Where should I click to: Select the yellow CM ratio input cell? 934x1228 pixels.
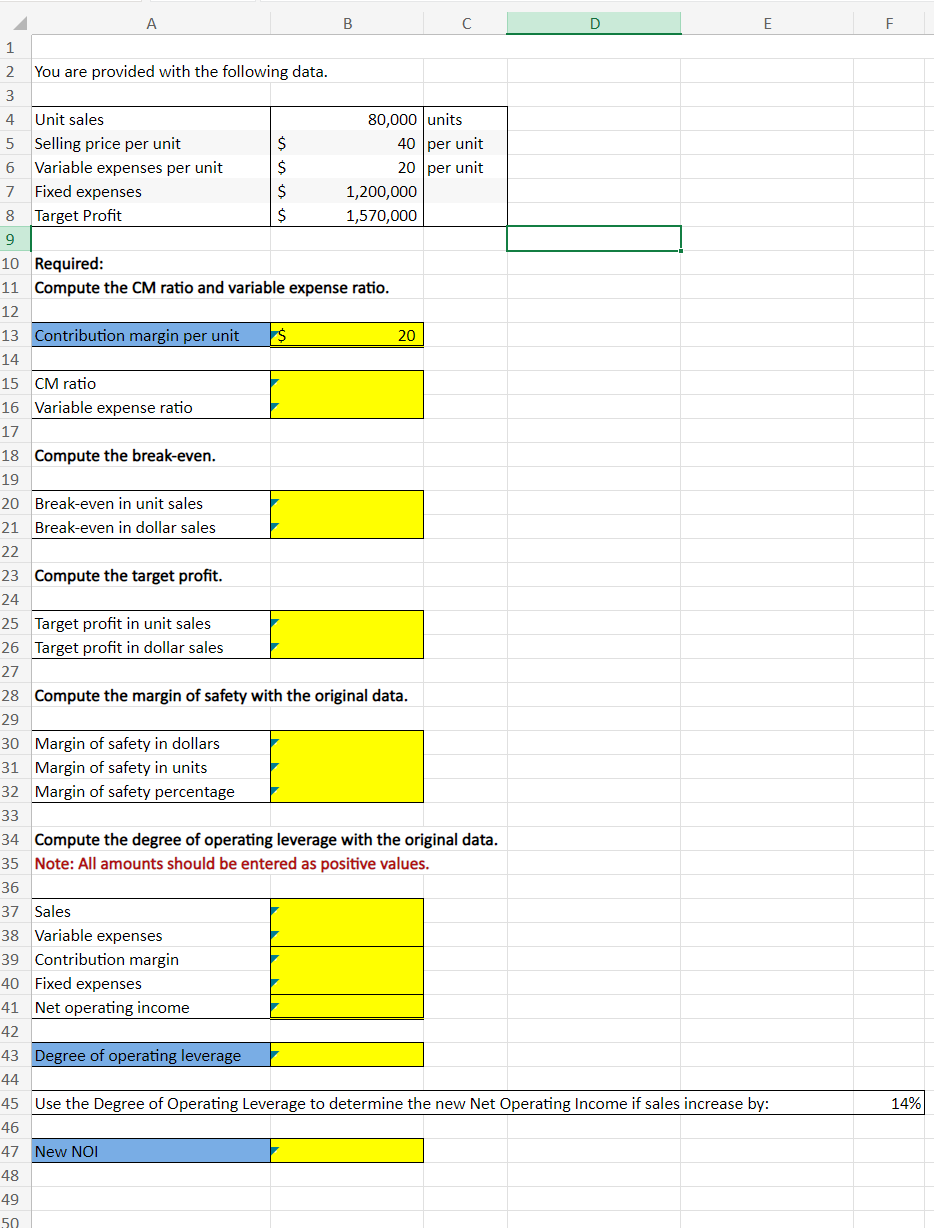346,383
